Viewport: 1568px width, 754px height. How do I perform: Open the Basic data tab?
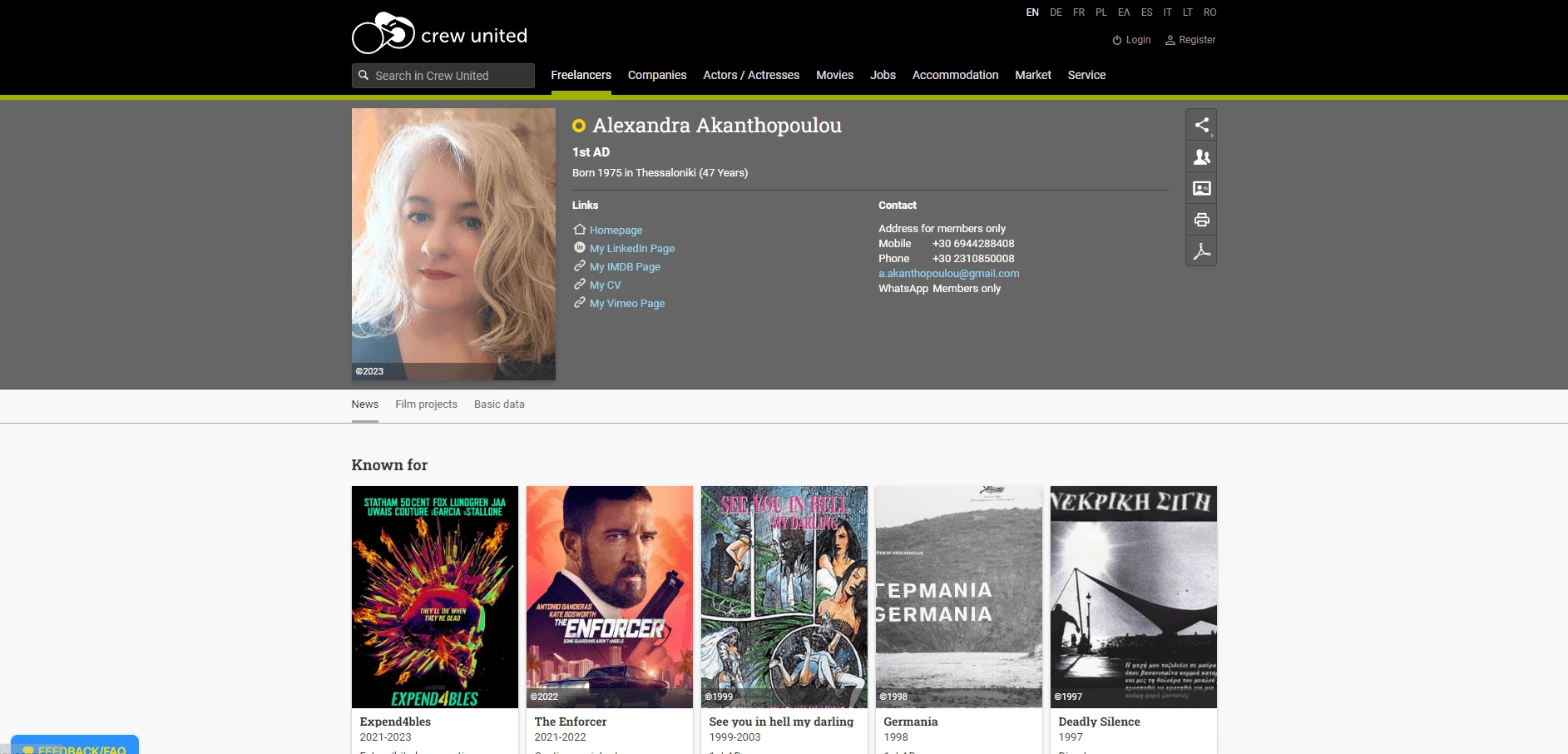coord(499,404)
